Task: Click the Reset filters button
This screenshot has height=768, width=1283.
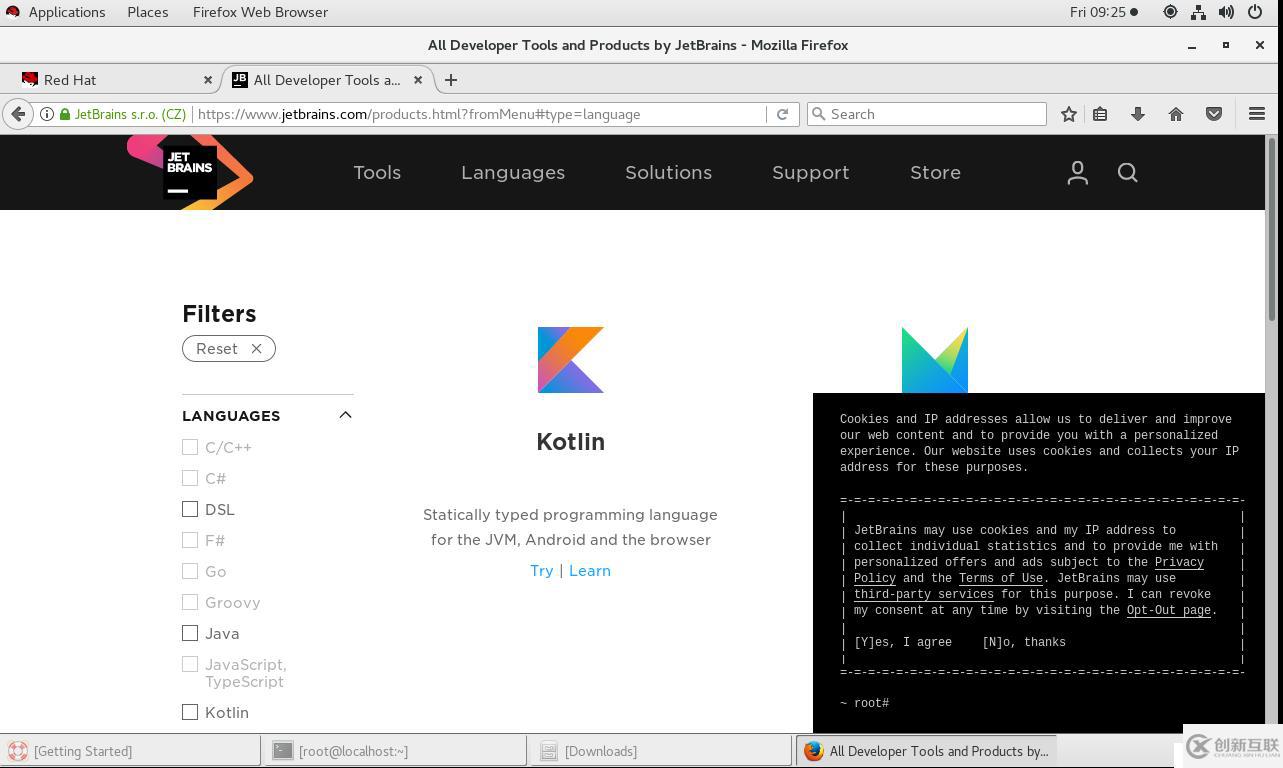Action: tap(228, 348)
